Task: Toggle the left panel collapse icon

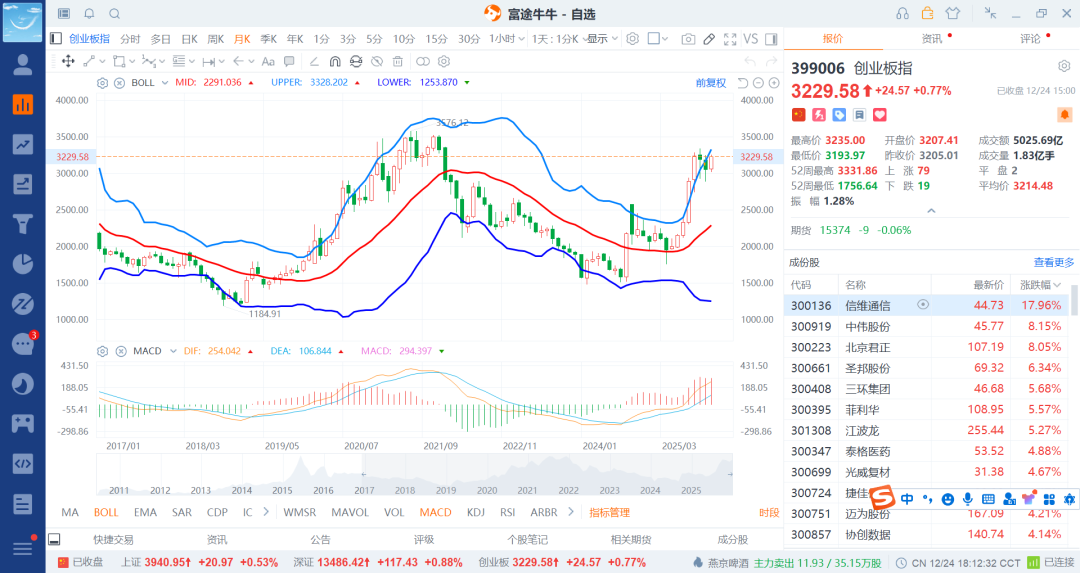Action: 56,39
